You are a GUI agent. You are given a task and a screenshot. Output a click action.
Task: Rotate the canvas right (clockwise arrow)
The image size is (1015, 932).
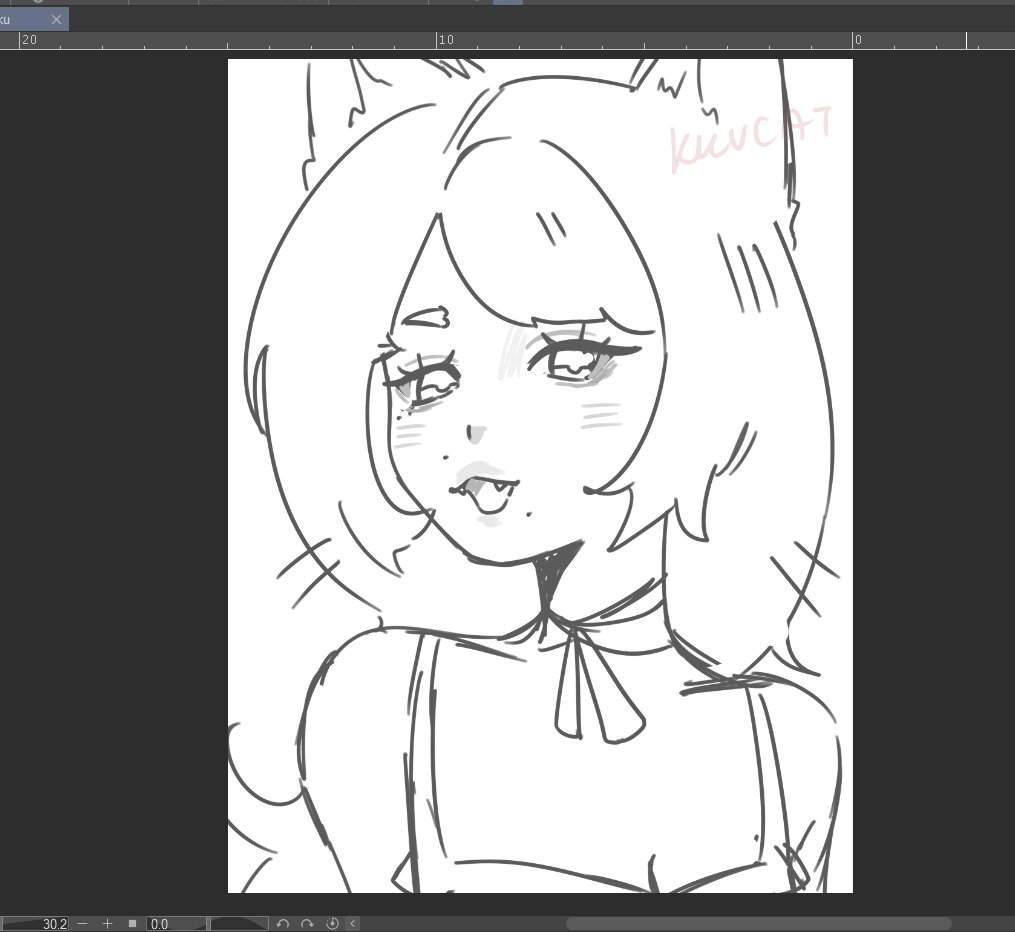click(x=307, y=924)
